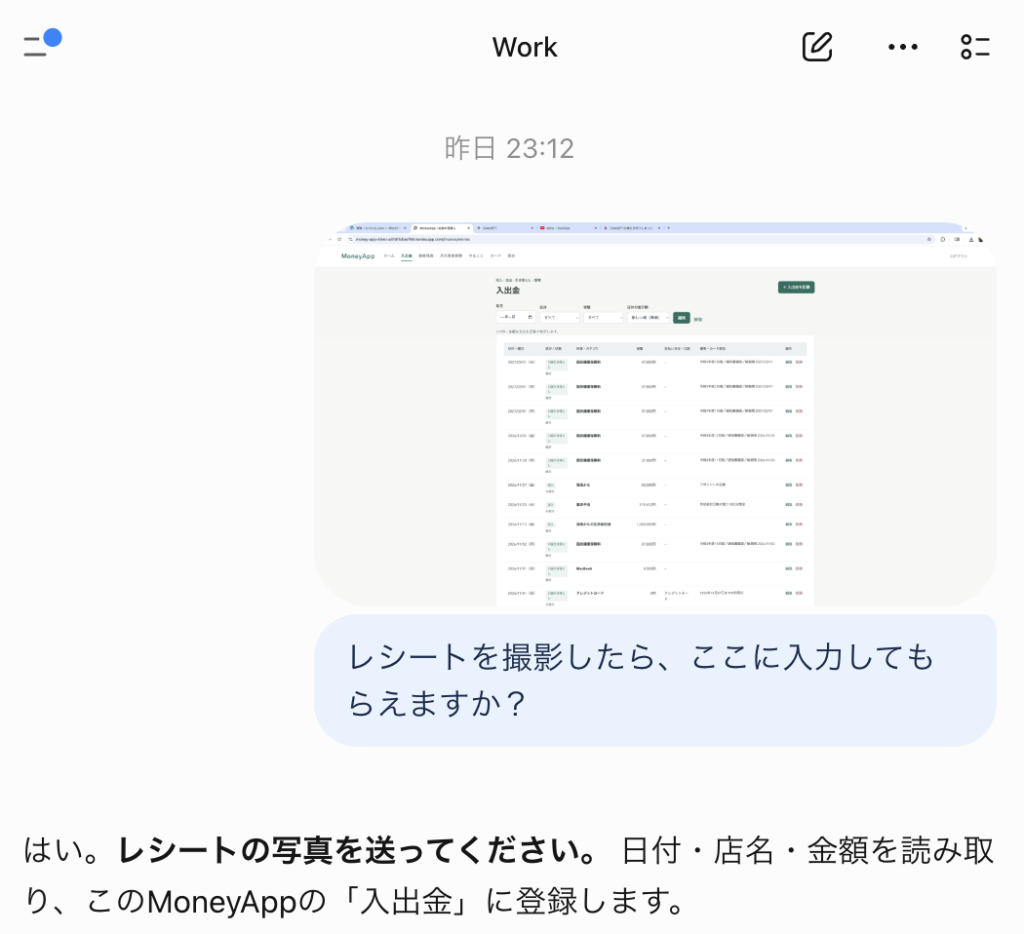The width and height of the screenshot is (1024, 934).
Task: Click the 入出金 page heading in screenshot
Action: (507, 290)
